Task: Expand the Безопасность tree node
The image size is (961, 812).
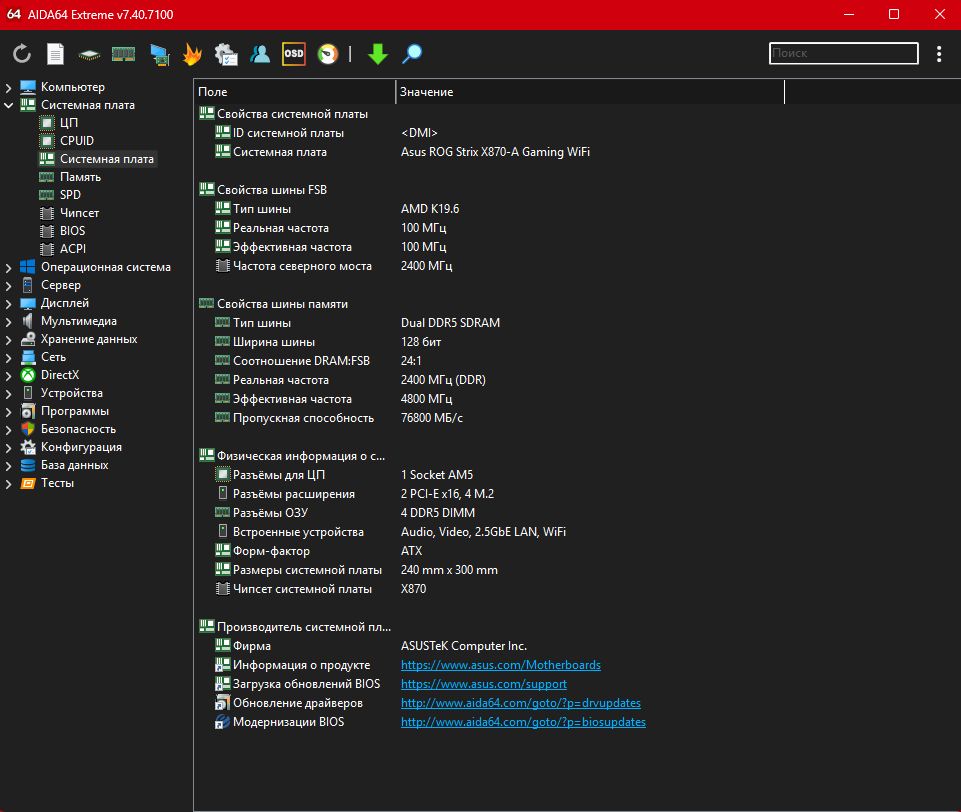Action: point(9,430)
